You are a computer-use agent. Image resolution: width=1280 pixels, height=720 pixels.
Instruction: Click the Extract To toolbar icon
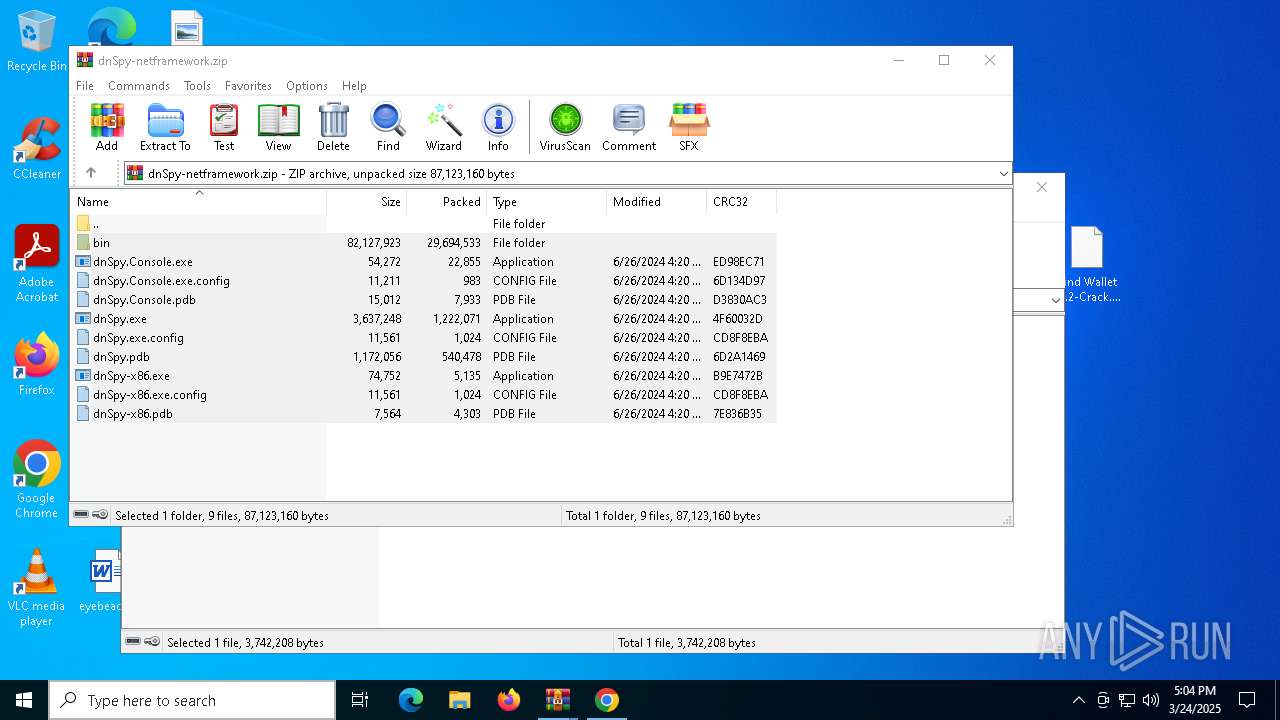(x=165, y=127)
